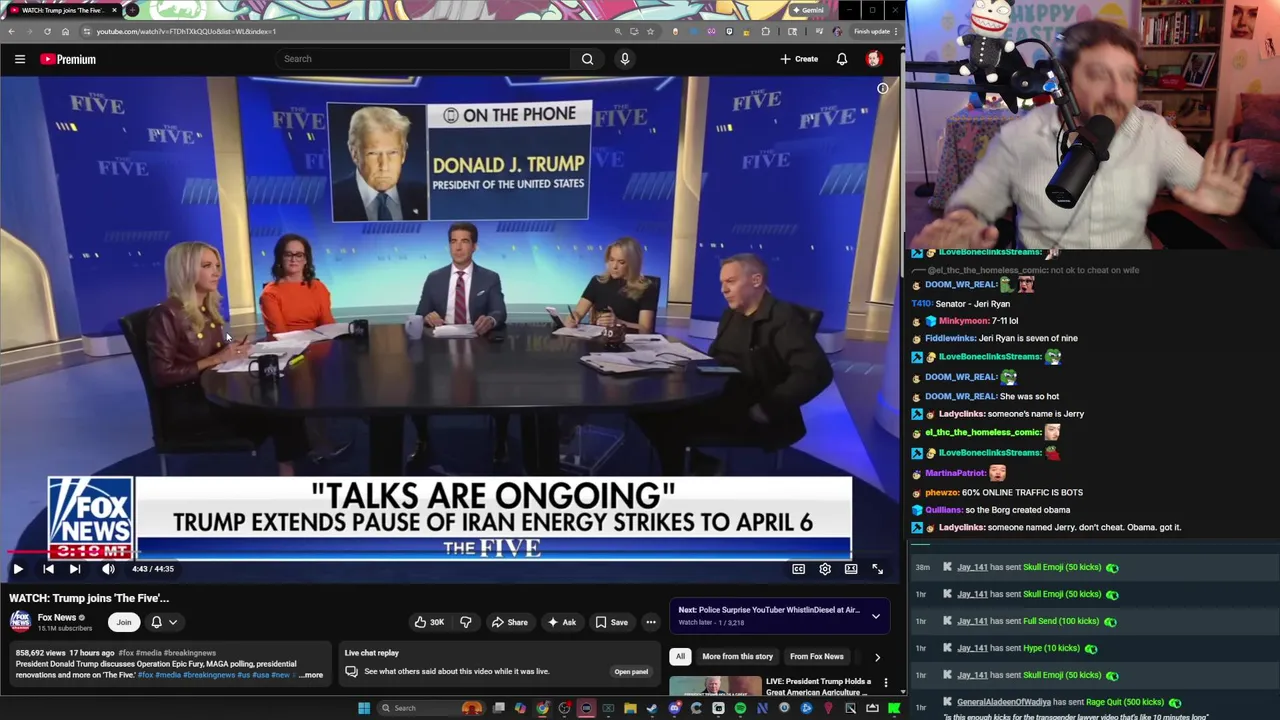Select the More from this story chip
Viewport: 1280px width, 720px height.
[737, 656]
